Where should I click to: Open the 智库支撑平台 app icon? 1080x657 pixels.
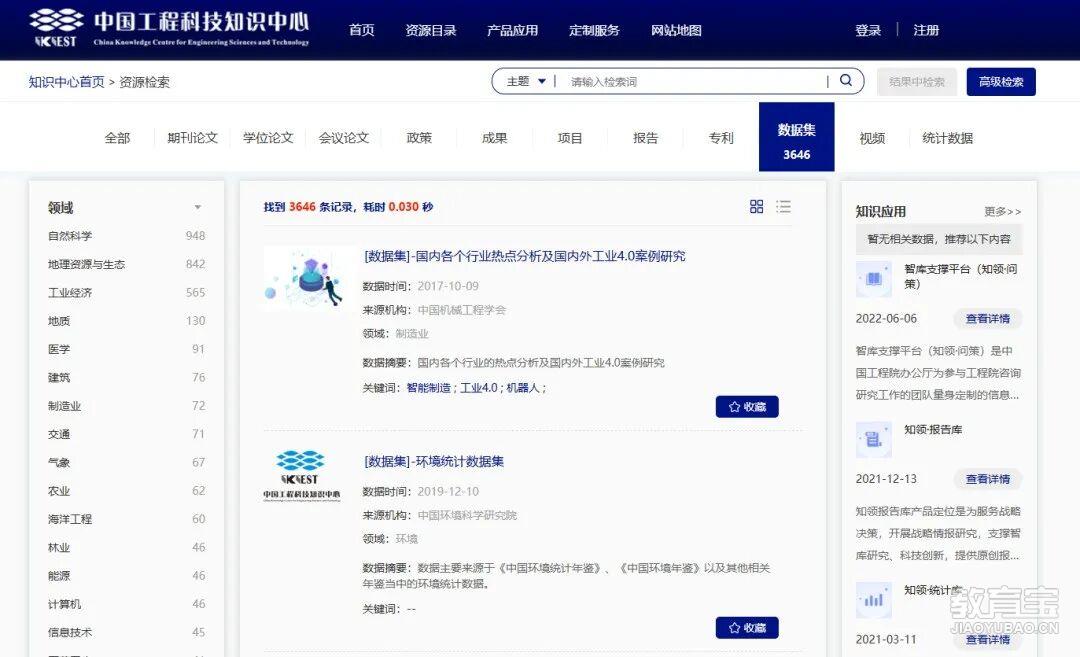(x=873, y=278)
